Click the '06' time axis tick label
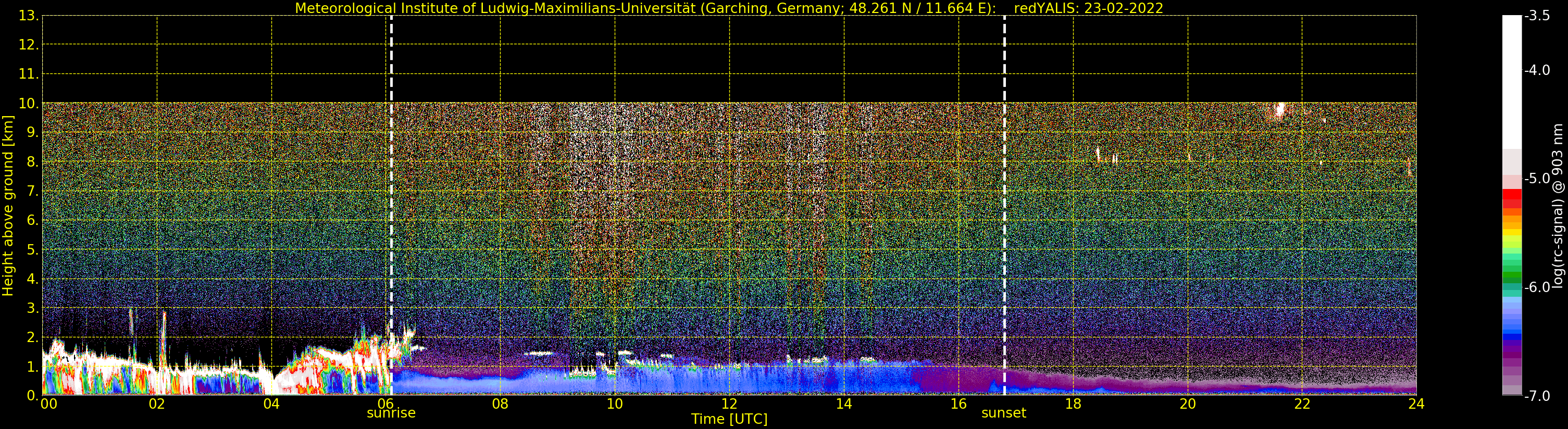This screenshot has width=1568, height=429. pos(386,404)
